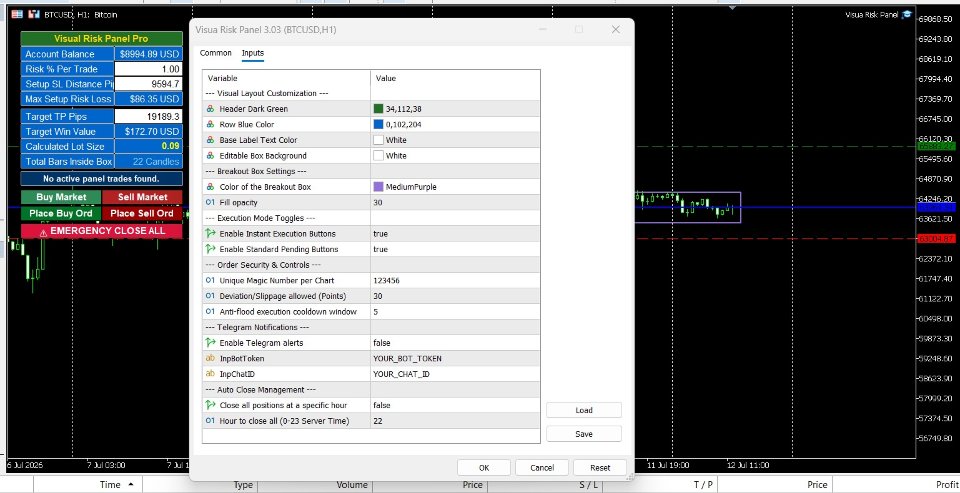Click the boolean icon beside Close all positions at a specific hour
960x493 pixels.
click(210, 405)
